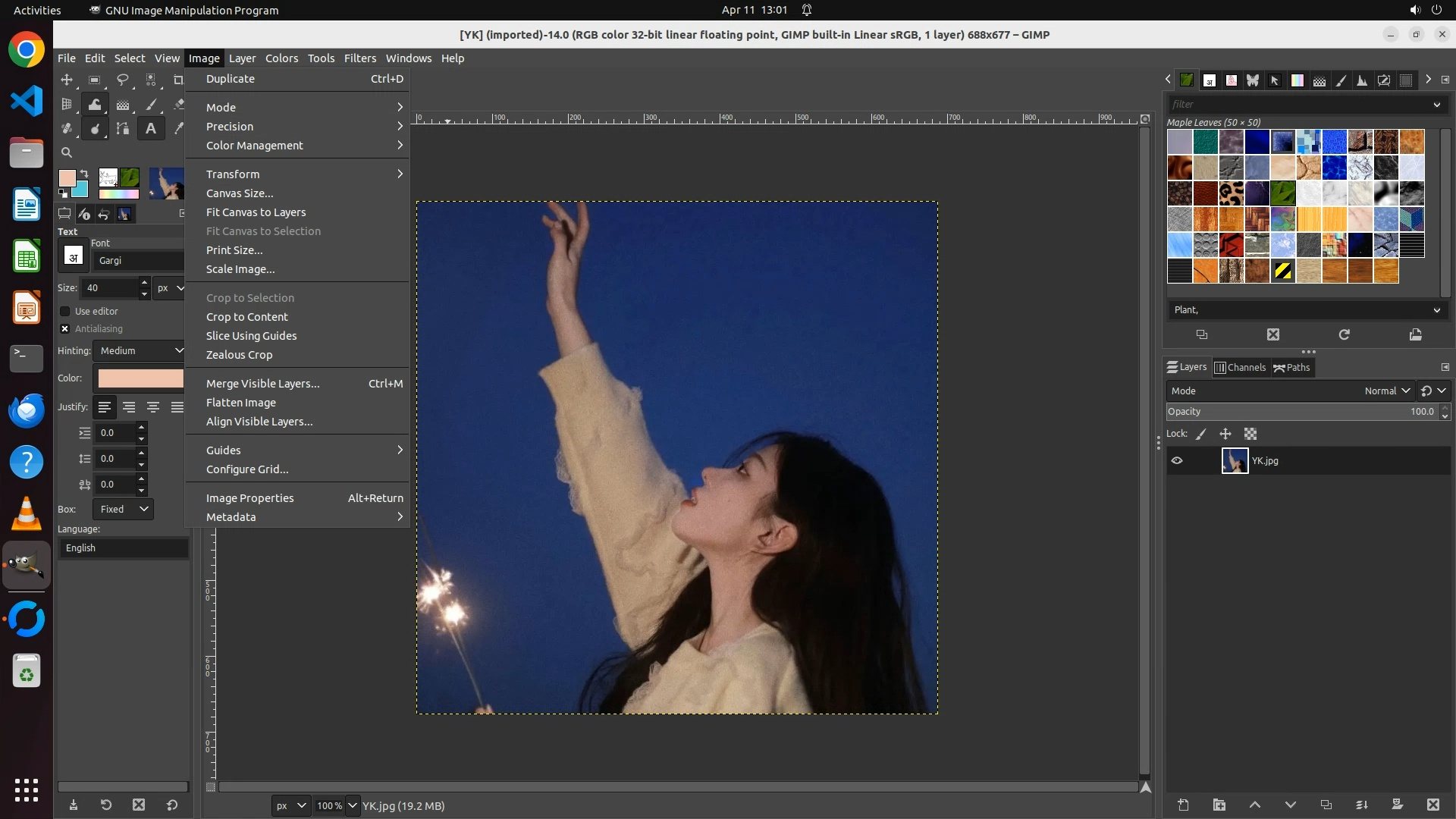
Task: Select the Free Select lasso tool
Action: point(122,80)
